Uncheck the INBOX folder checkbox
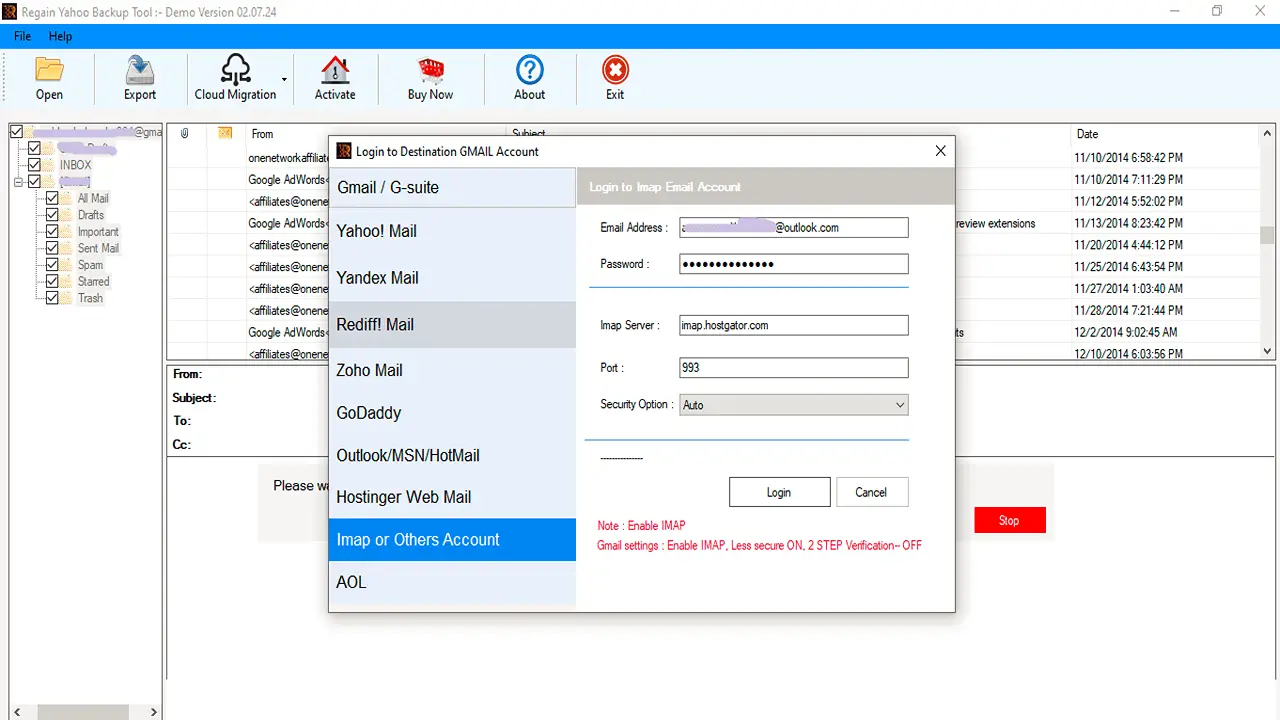Viewport: 1280px width, 720px height. tap(34, 165)
